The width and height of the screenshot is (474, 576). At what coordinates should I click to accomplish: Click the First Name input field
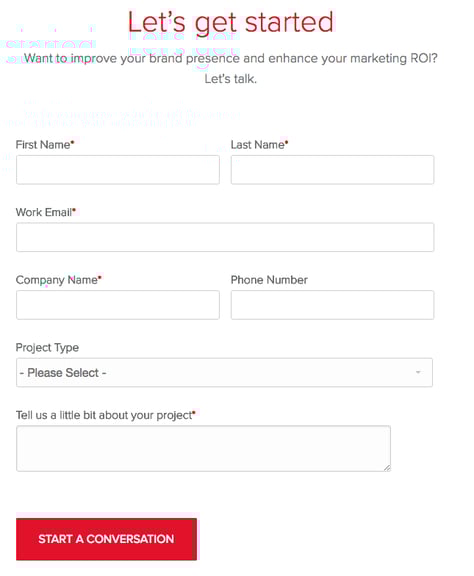(118, 170)
